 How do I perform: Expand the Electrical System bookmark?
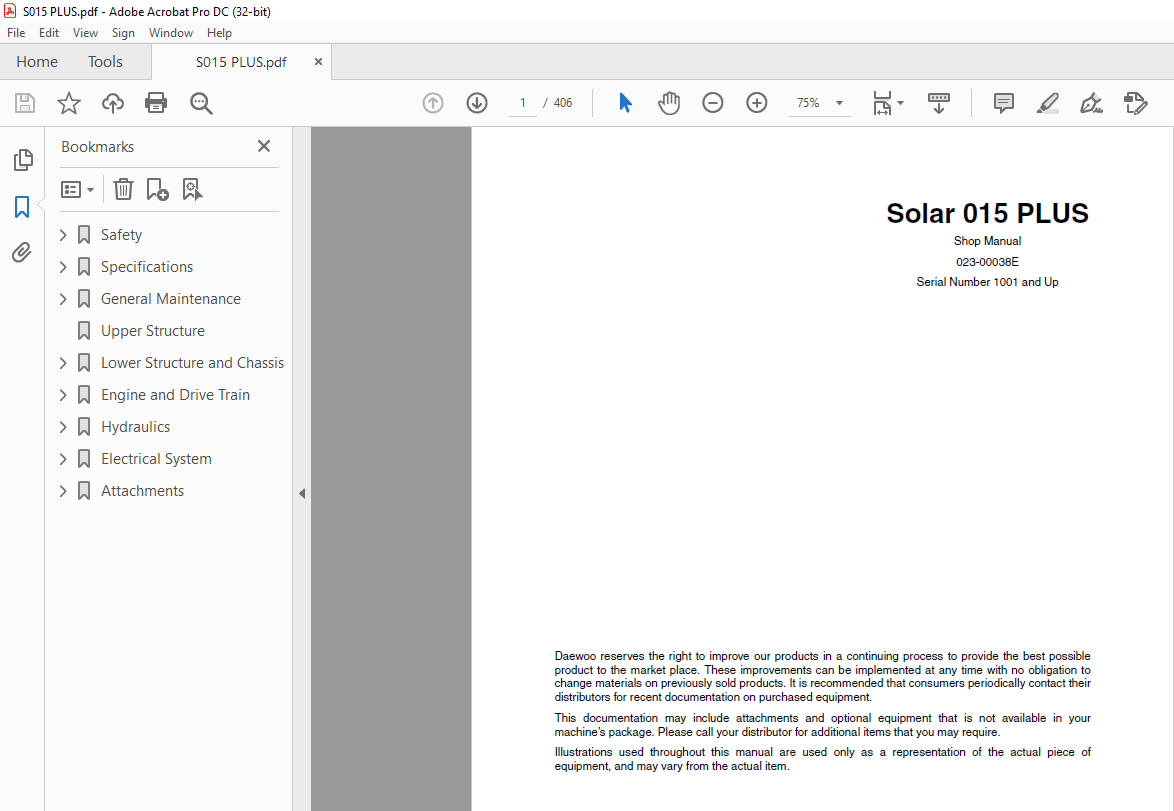tap(63, 459)
